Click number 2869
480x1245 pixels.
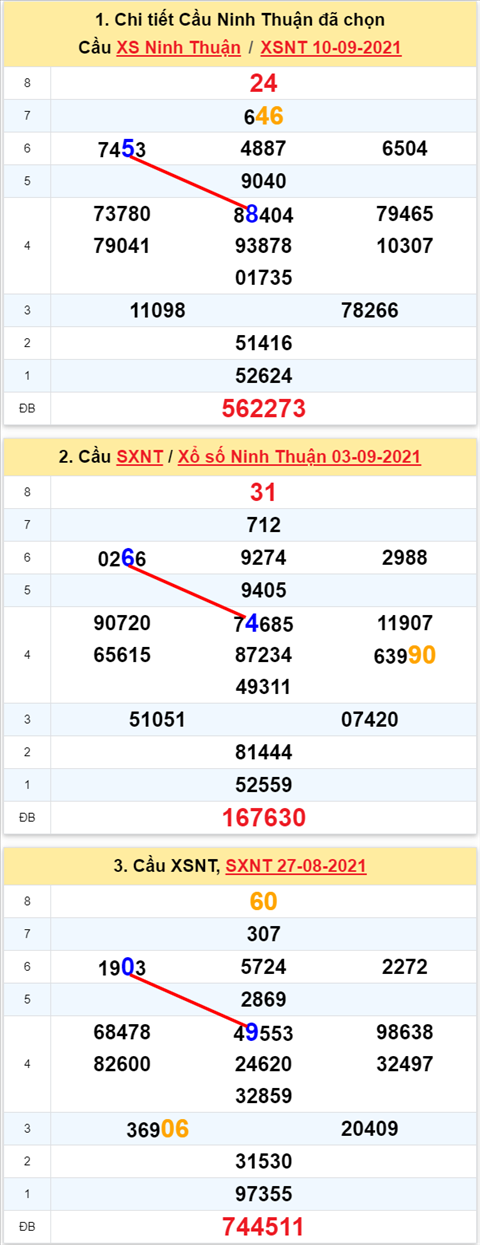[264, 999]
